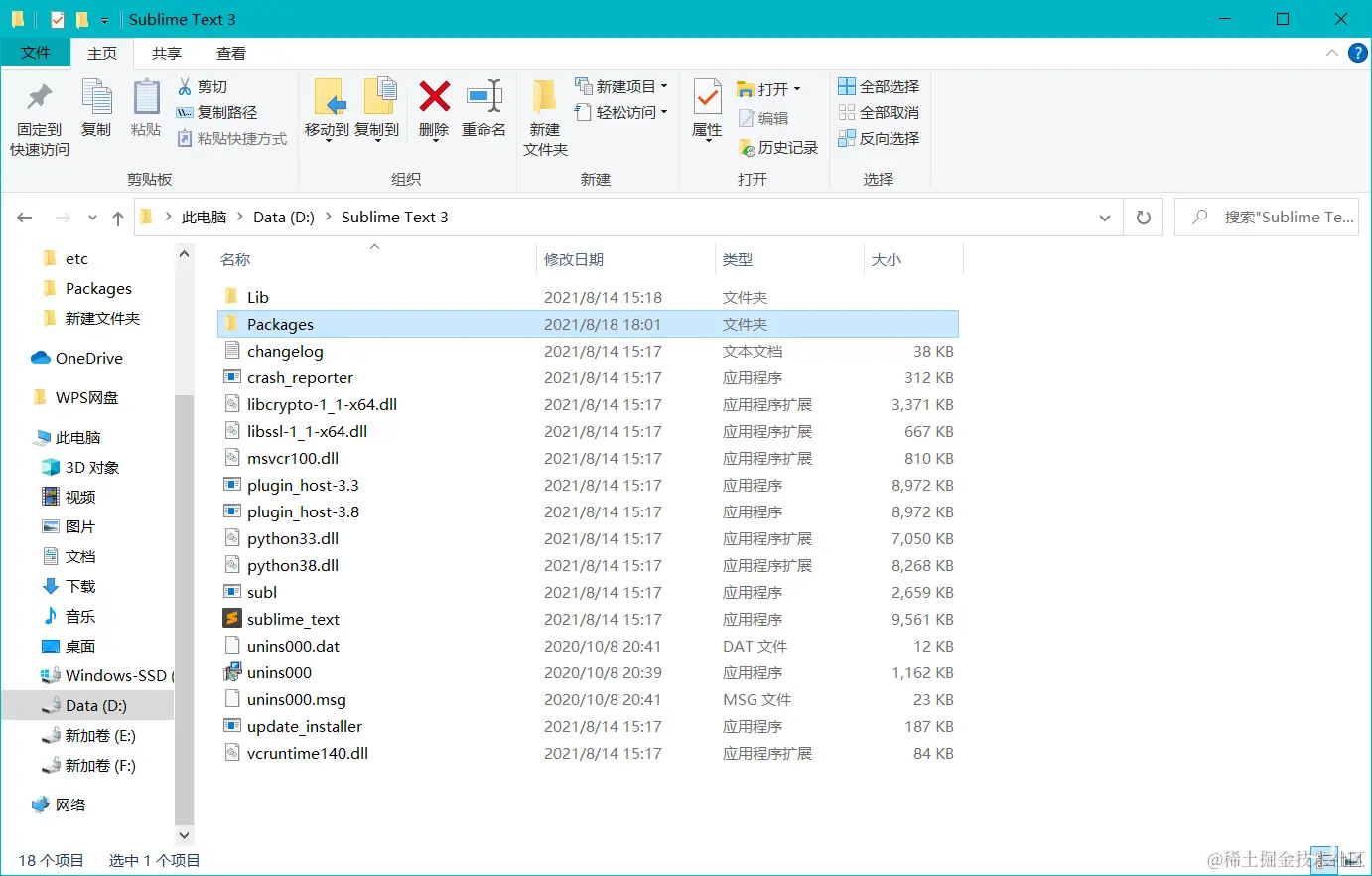Click 此电脑 in the address bar path
Screen dimensions: 1372x876
204,217
